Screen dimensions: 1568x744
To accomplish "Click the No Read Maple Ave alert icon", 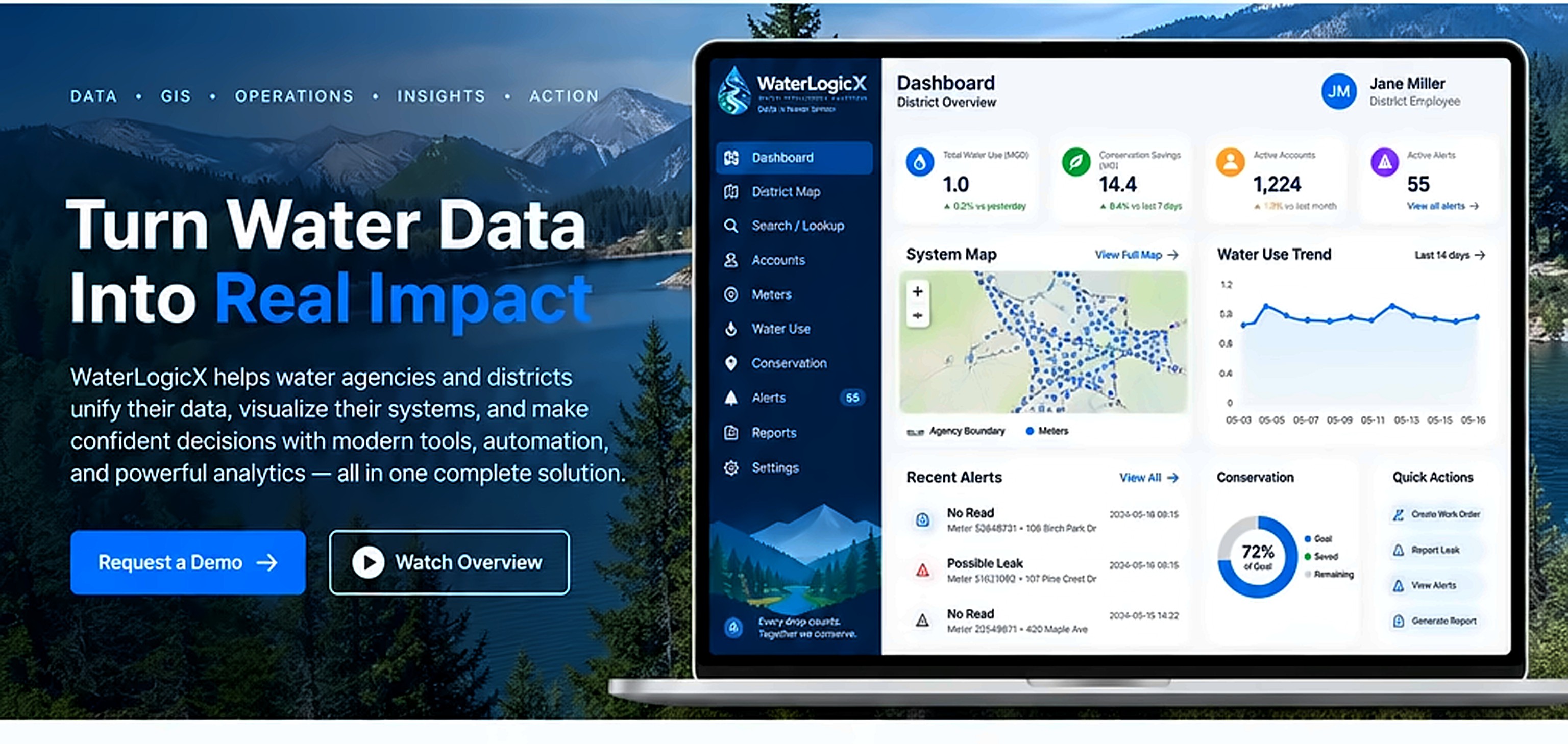I will (922, 621).
